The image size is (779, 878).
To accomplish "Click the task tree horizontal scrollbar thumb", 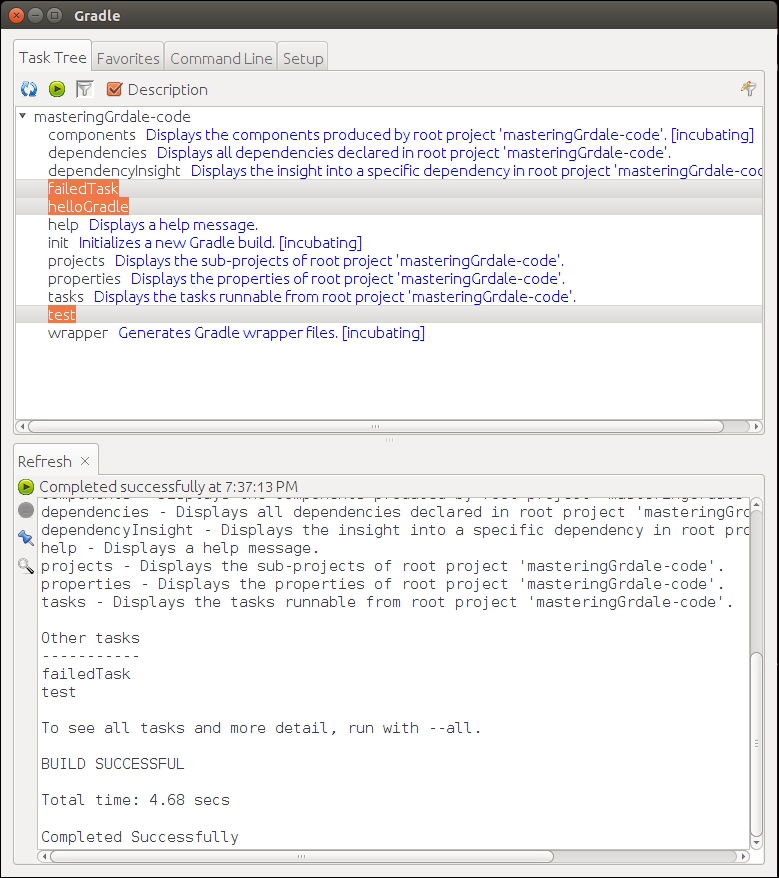I will click(376, 427).
